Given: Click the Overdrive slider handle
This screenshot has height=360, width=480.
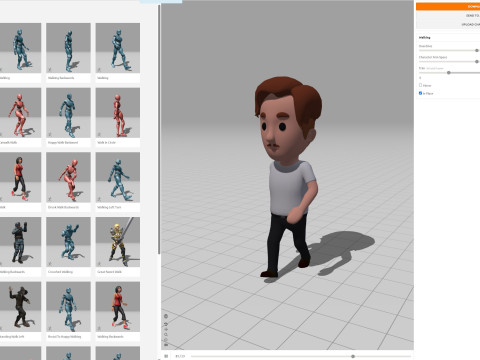Looking at the screenshot, I should [x=477, y=50].
